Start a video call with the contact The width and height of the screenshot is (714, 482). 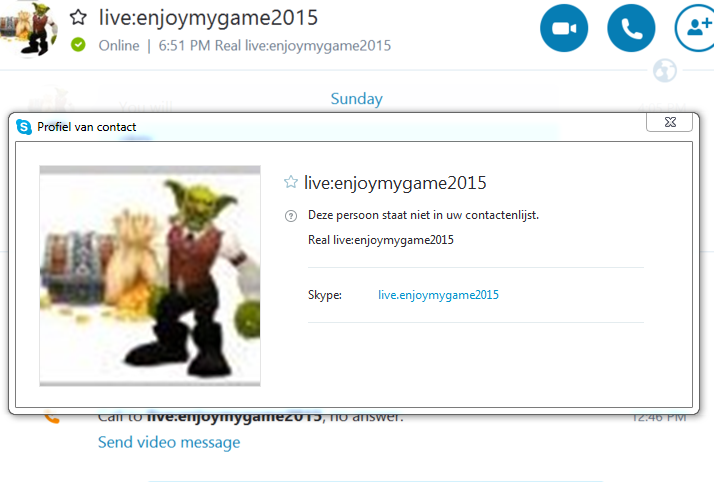[564, 28]
